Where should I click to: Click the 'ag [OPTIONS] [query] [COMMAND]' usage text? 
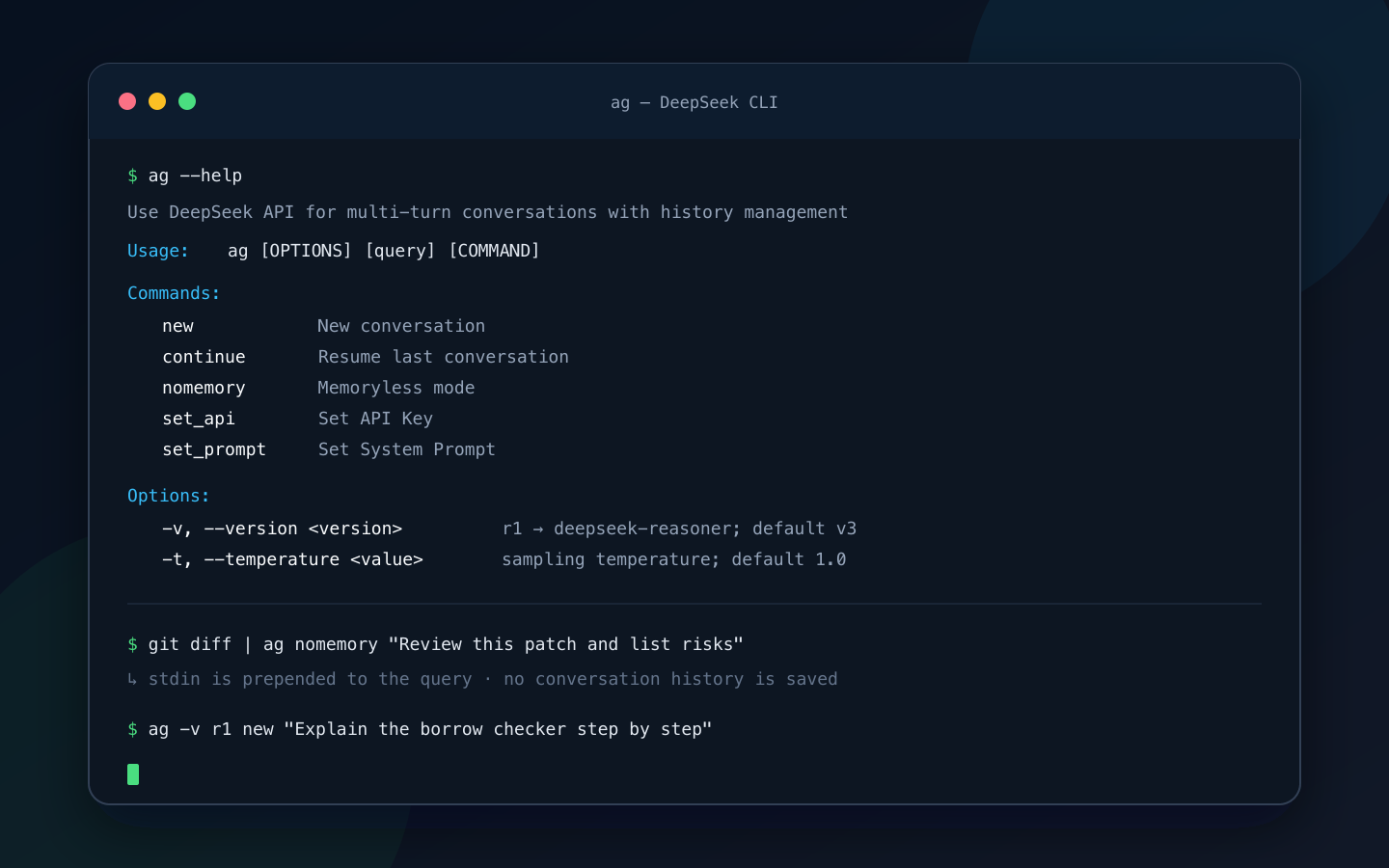(x=384, y=251)
